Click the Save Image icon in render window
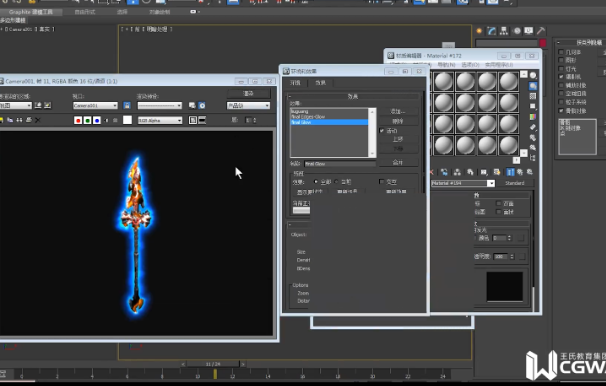The image size is (606, 386). [x=1, y=120]
